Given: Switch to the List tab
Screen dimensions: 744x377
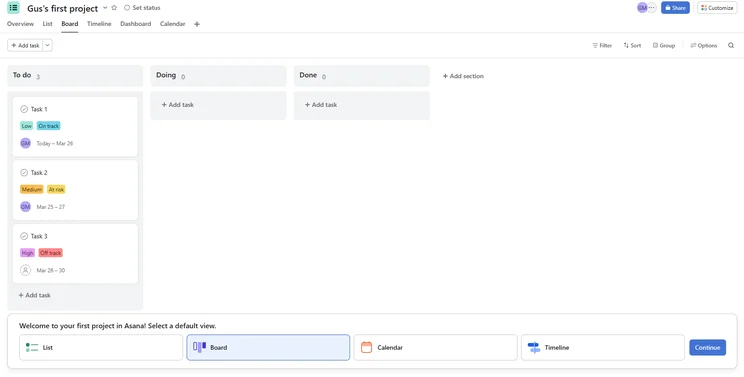Looking at the screenshot, I should pyautogui.click(x=47, y=24).
